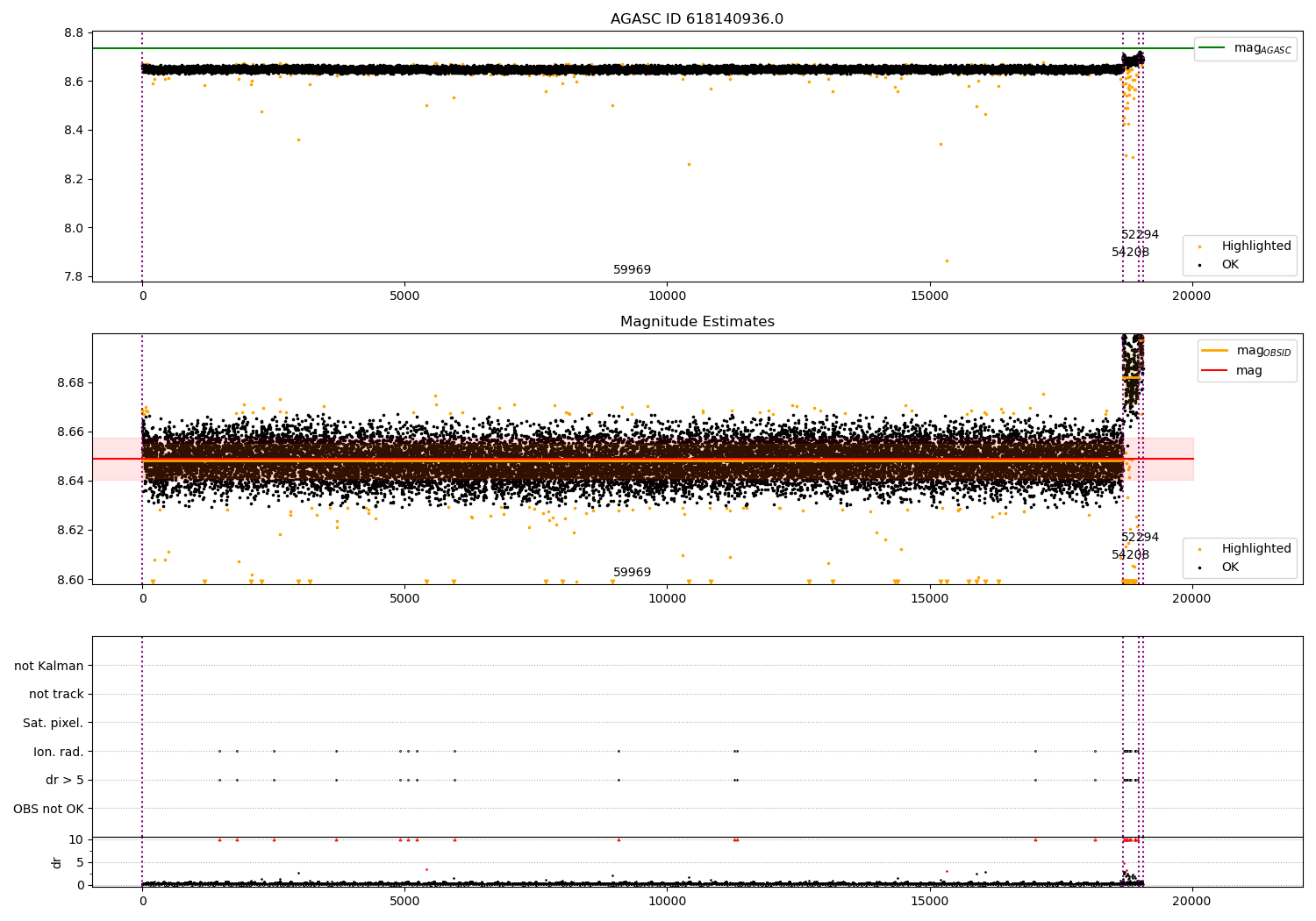Click the 8.62 y-tick in the middle plot

pos(70,530)
